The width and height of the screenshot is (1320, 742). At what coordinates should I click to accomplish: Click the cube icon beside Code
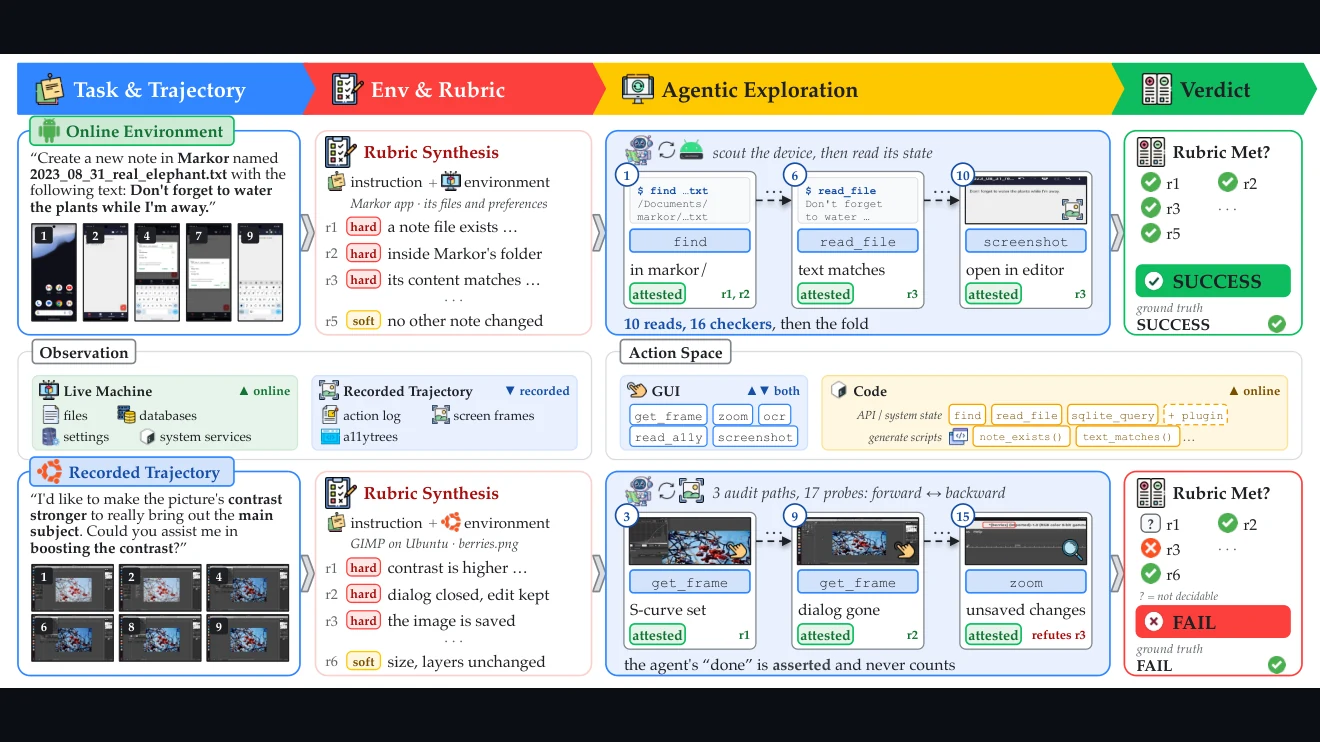pyautogui.click(x=839, y=391)
